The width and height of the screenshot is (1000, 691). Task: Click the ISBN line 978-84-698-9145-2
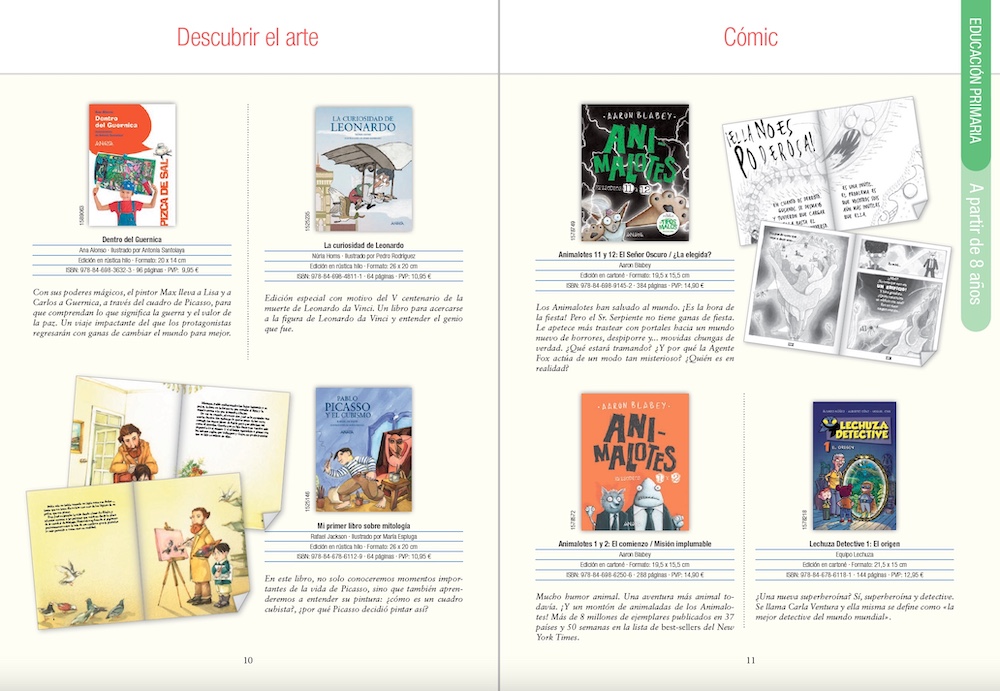coord(635,286)
